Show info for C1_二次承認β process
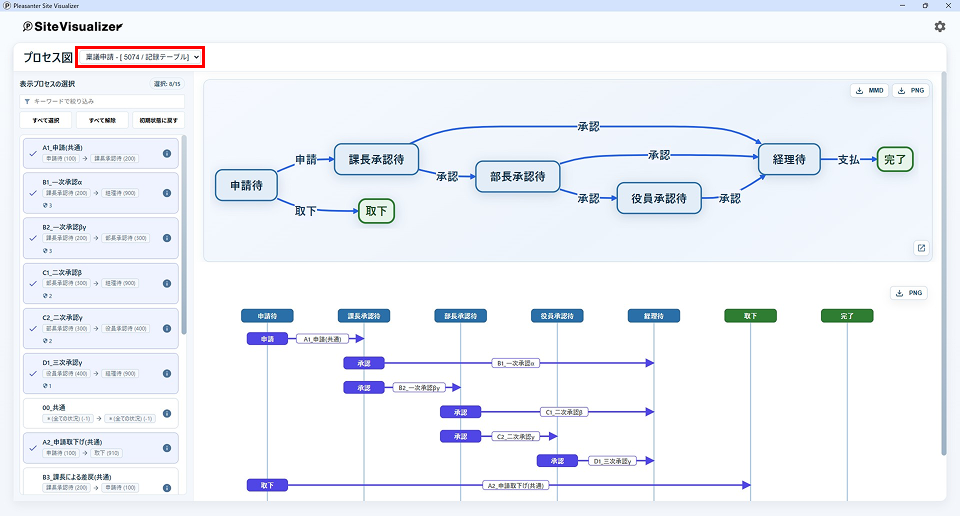Image resolution: width=960 pixels, height=516 pixels. (x=167, y=283)
